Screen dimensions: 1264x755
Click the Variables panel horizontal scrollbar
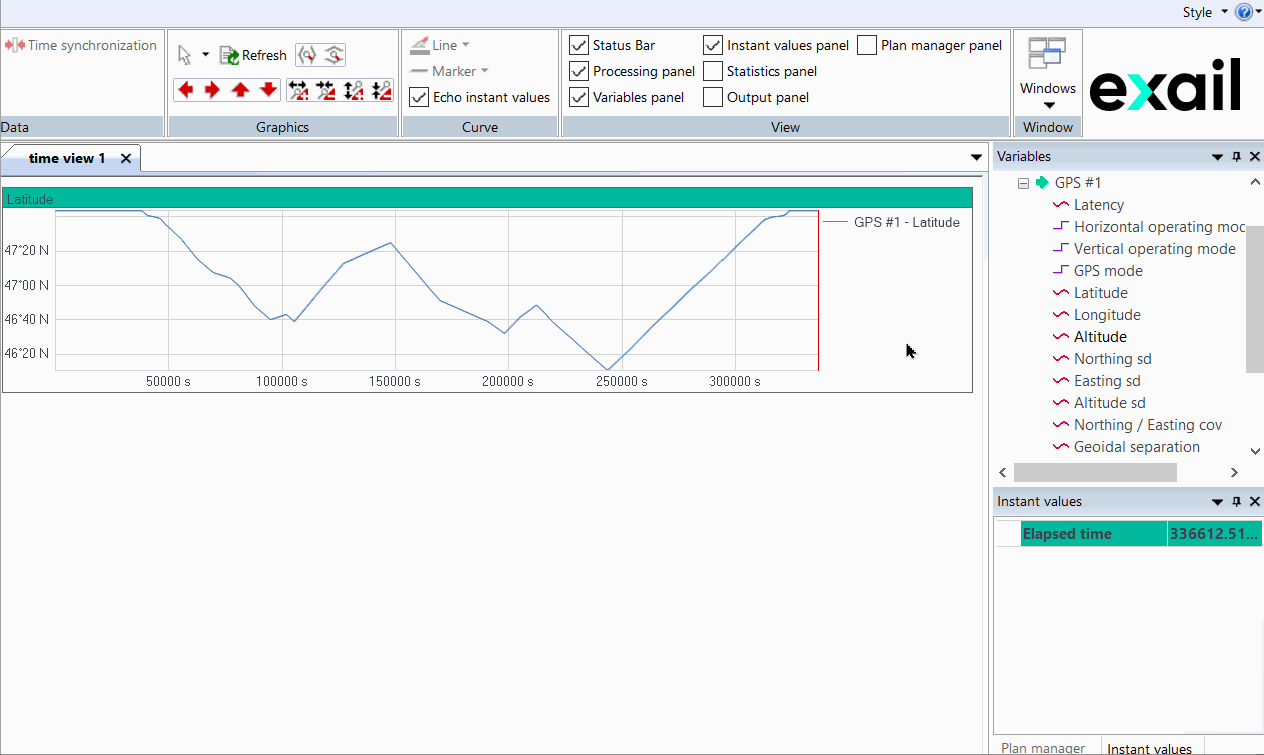1095,472
